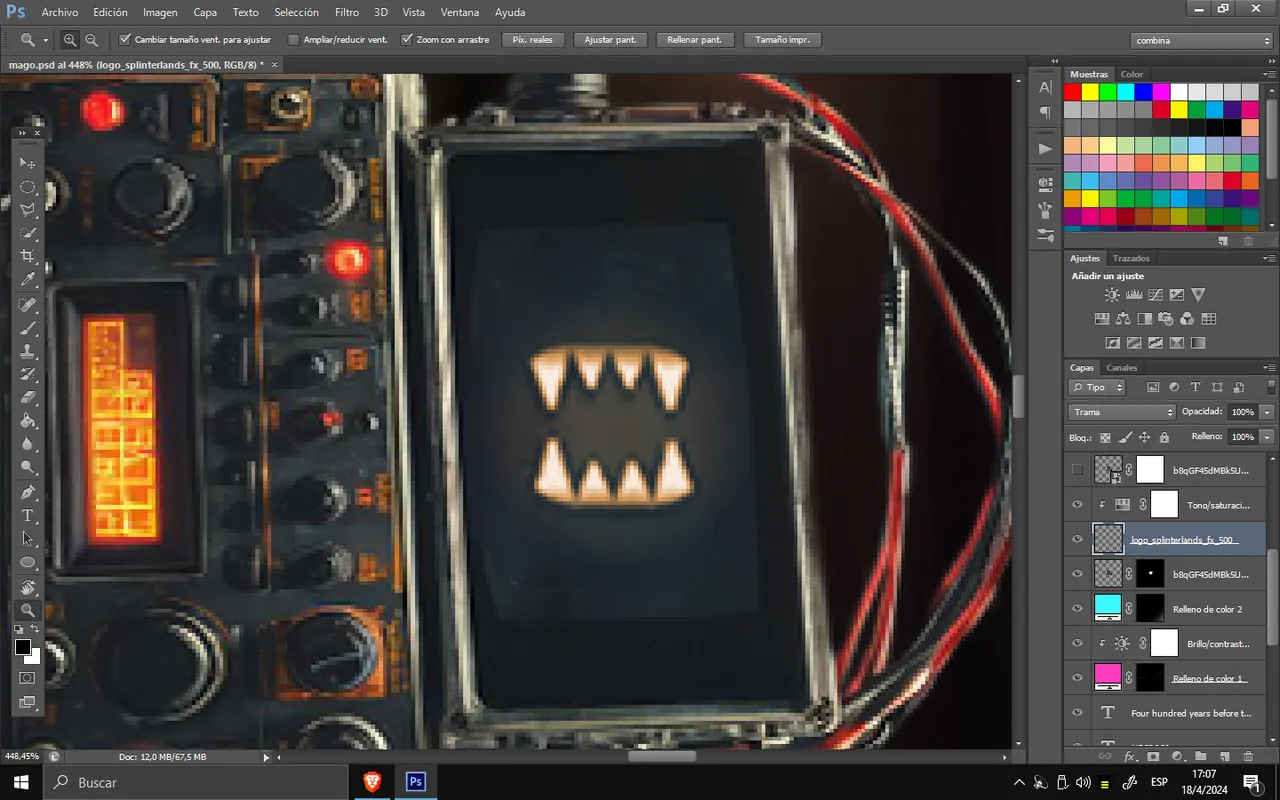Screen dimensions: 1280x800
Task: Open the Opacidad slider dropdown arrow
Action: 1267,412
